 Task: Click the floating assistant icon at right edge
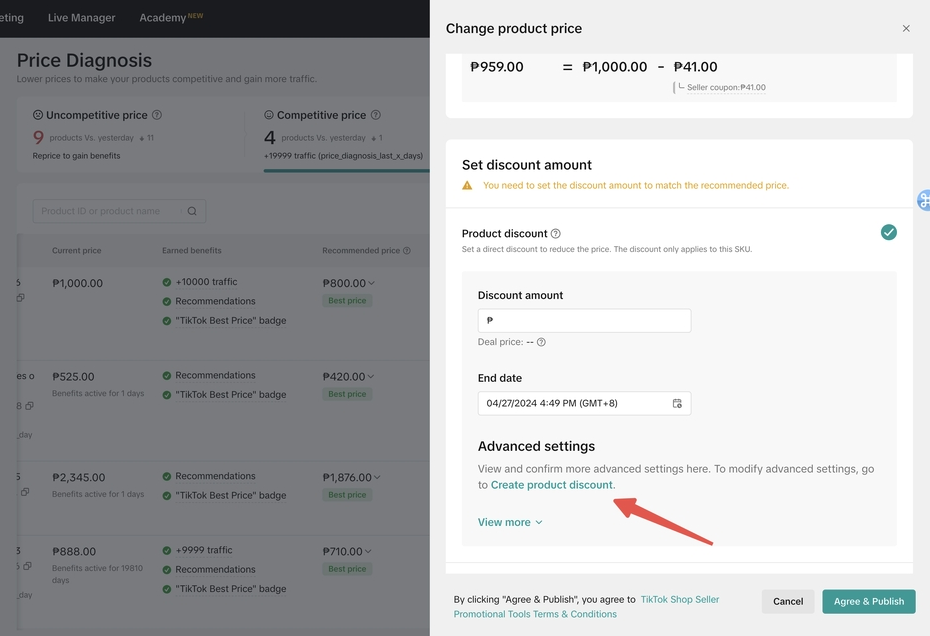point(923,201)
